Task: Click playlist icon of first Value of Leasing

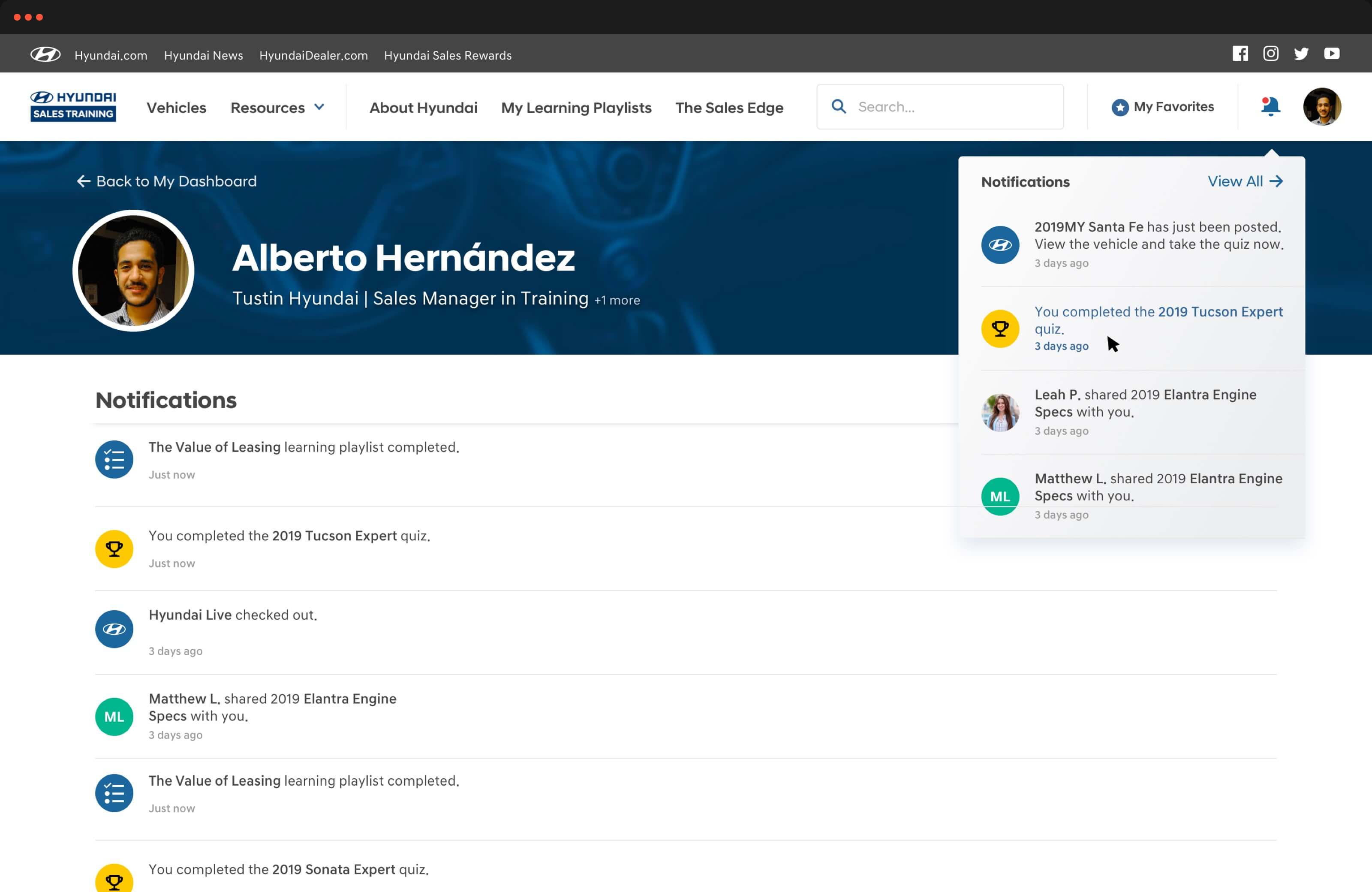Action: point(114,460)
